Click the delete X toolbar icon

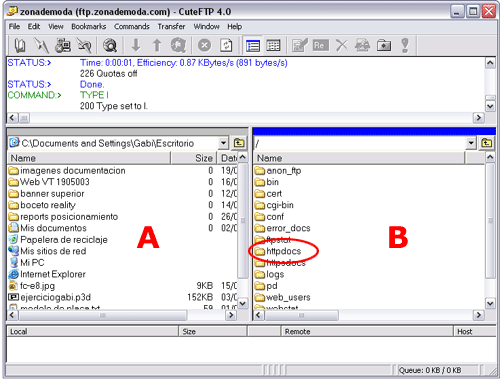pos(342,45)
